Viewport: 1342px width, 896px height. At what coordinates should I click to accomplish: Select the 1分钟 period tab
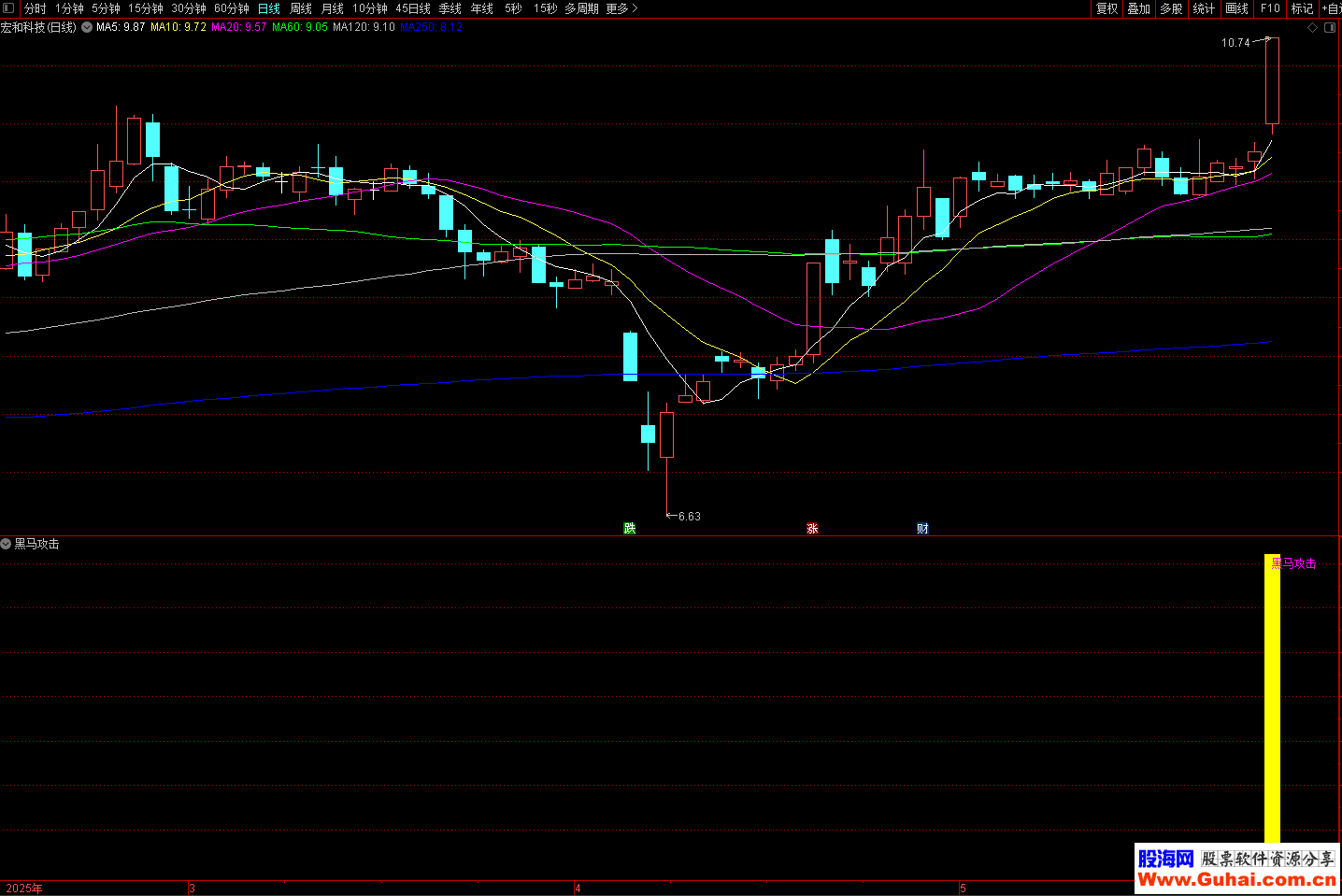coord(69,8)
